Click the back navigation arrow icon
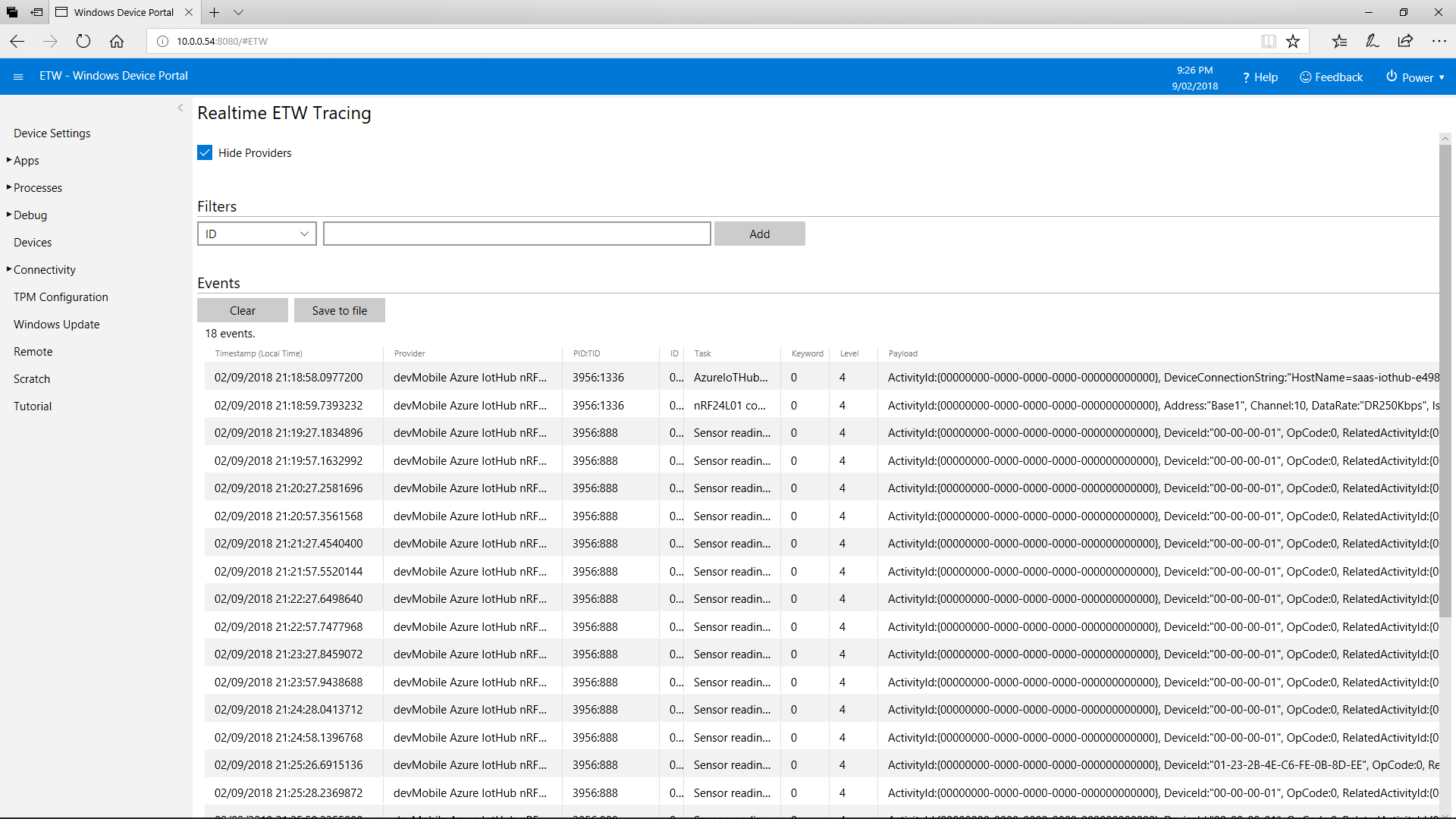 click(17, 41)
